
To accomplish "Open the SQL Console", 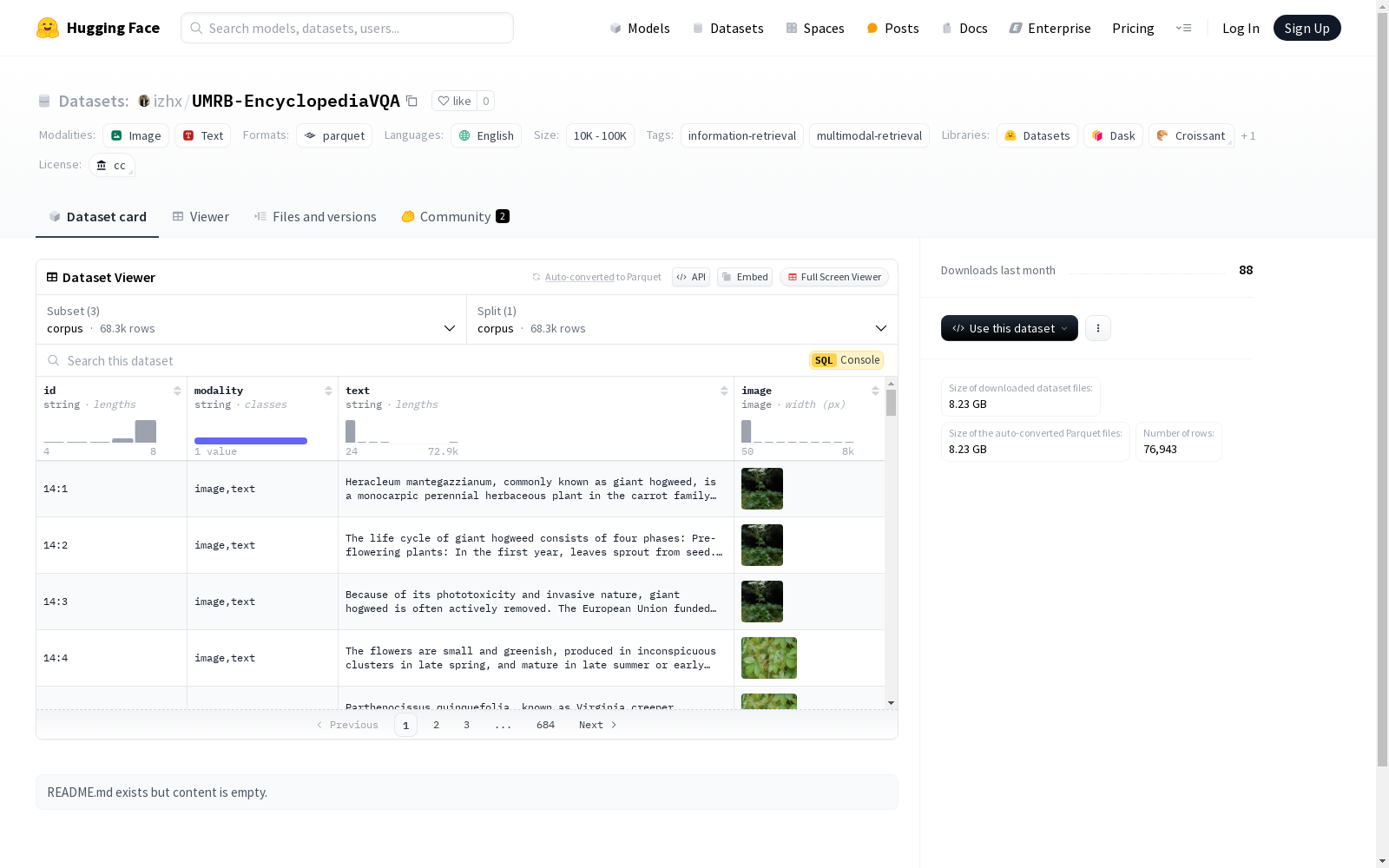I will click(x=846, y=360).
